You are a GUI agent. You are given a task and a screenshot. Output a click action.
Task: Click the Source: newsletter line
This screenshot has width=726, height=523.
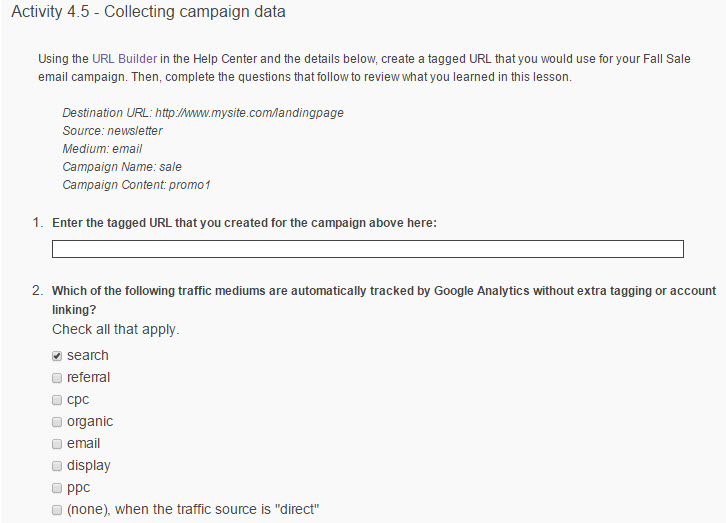[112, 131]
